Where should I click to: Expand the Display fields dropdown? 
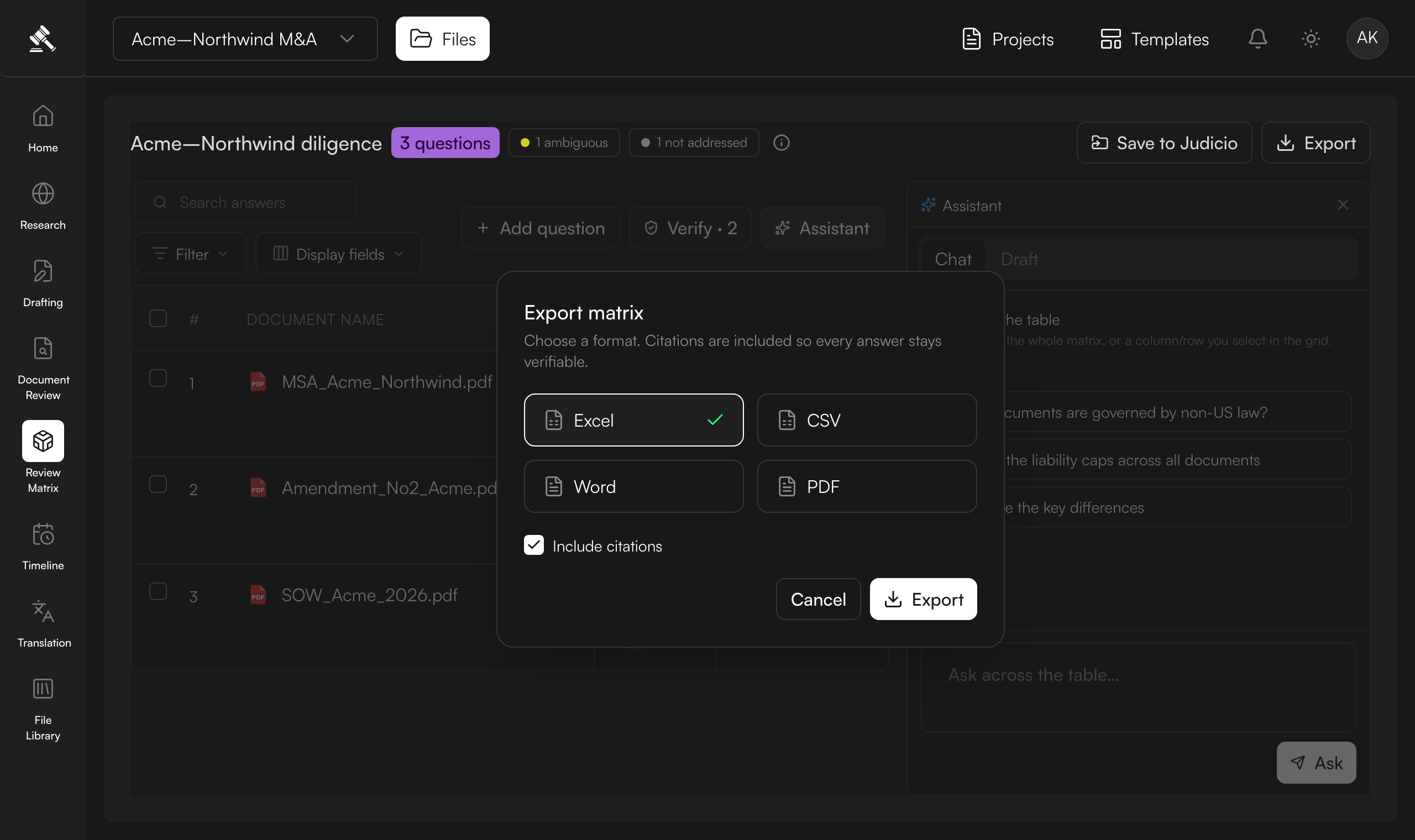click(x=338, y=254)
